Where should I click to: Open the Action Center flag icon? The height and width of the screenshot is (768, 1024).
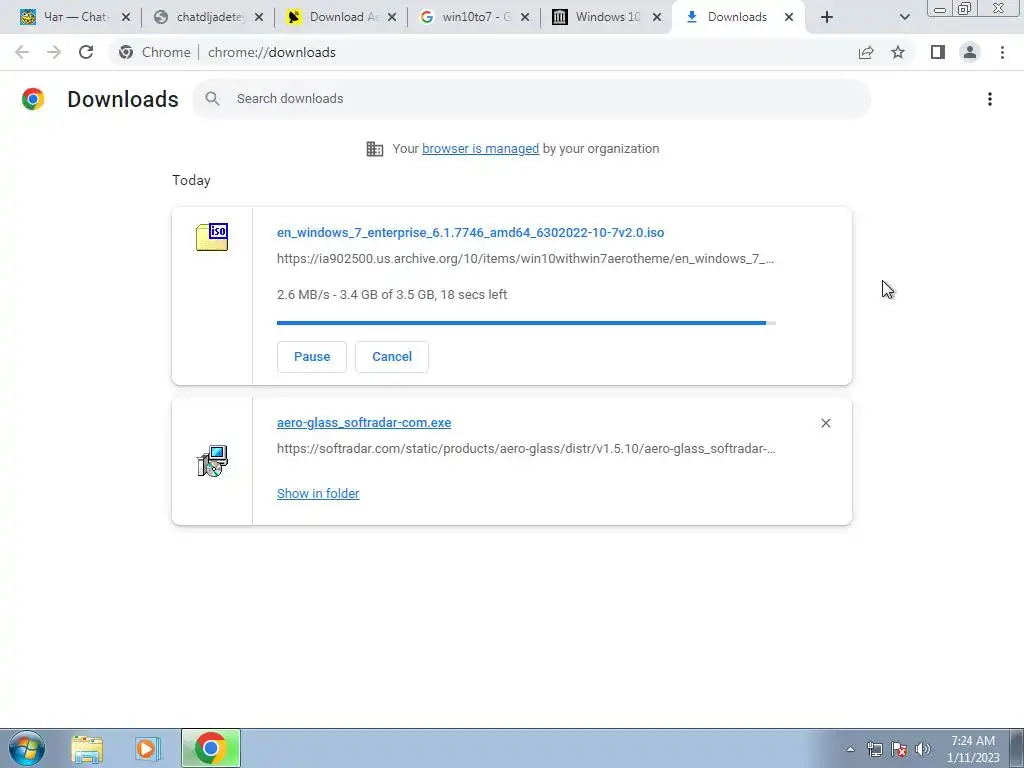tap(899, 750)
